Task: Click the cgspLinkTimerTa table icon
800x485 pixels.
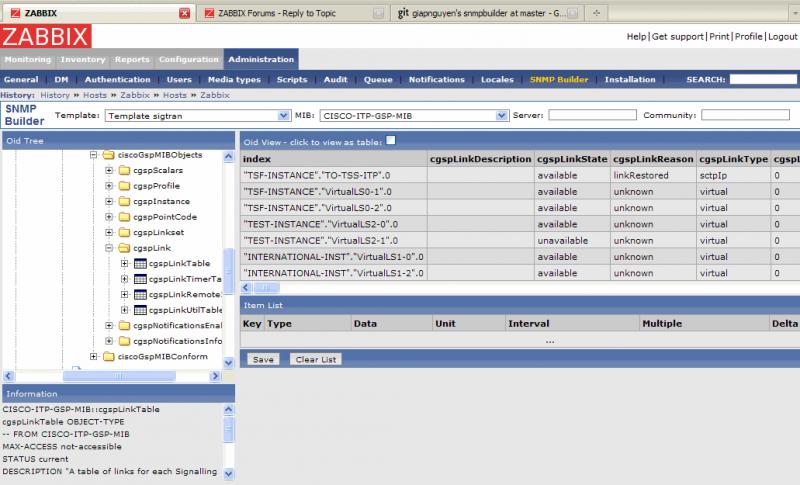Action: pos(140,279)
